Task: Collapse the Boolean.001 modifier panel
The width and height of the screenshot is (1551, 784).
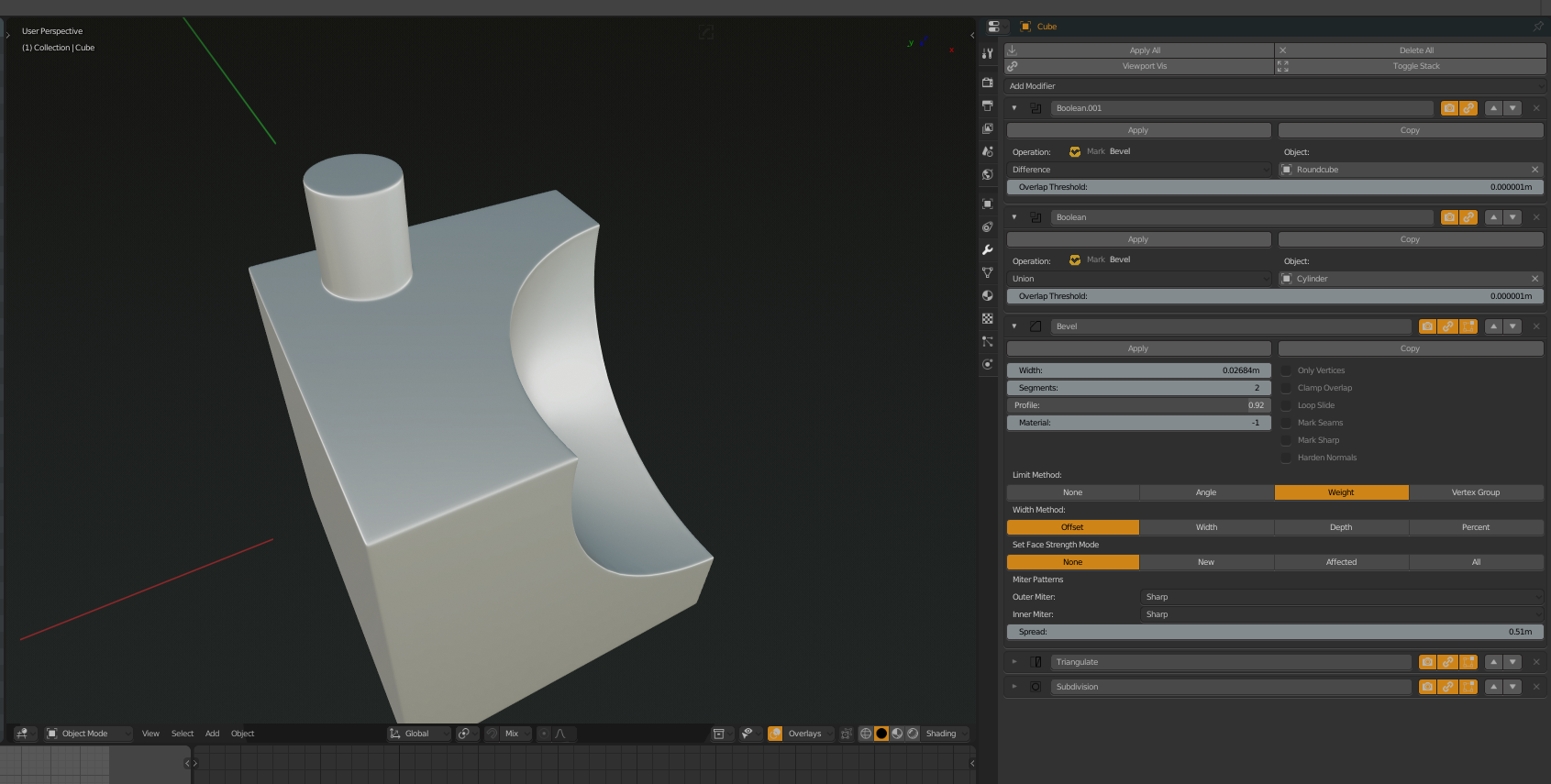Action: tap(1014, 108)
